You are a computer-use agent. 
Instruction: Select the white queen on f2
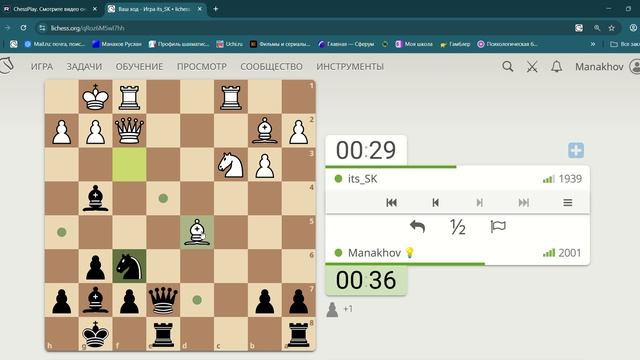pos(129,131)
